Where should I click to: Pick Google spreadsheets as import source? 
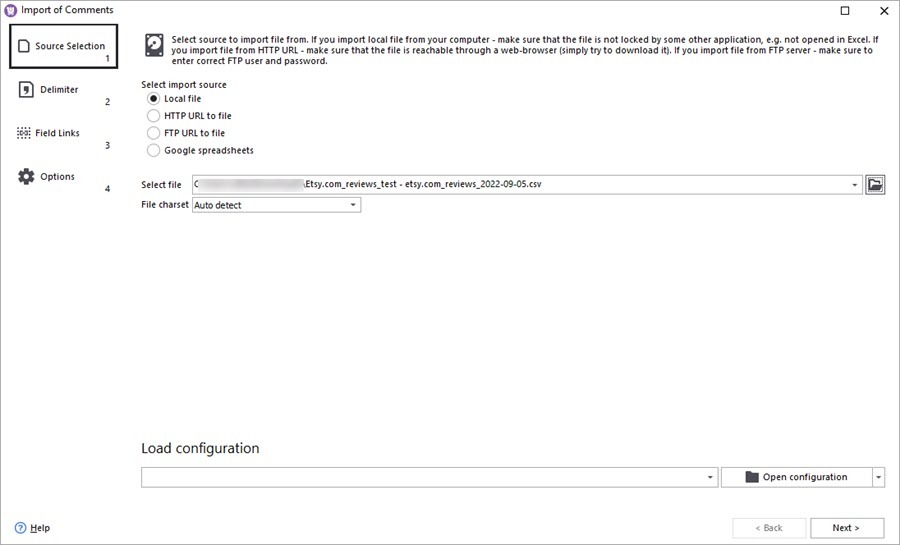coord(153,150)
